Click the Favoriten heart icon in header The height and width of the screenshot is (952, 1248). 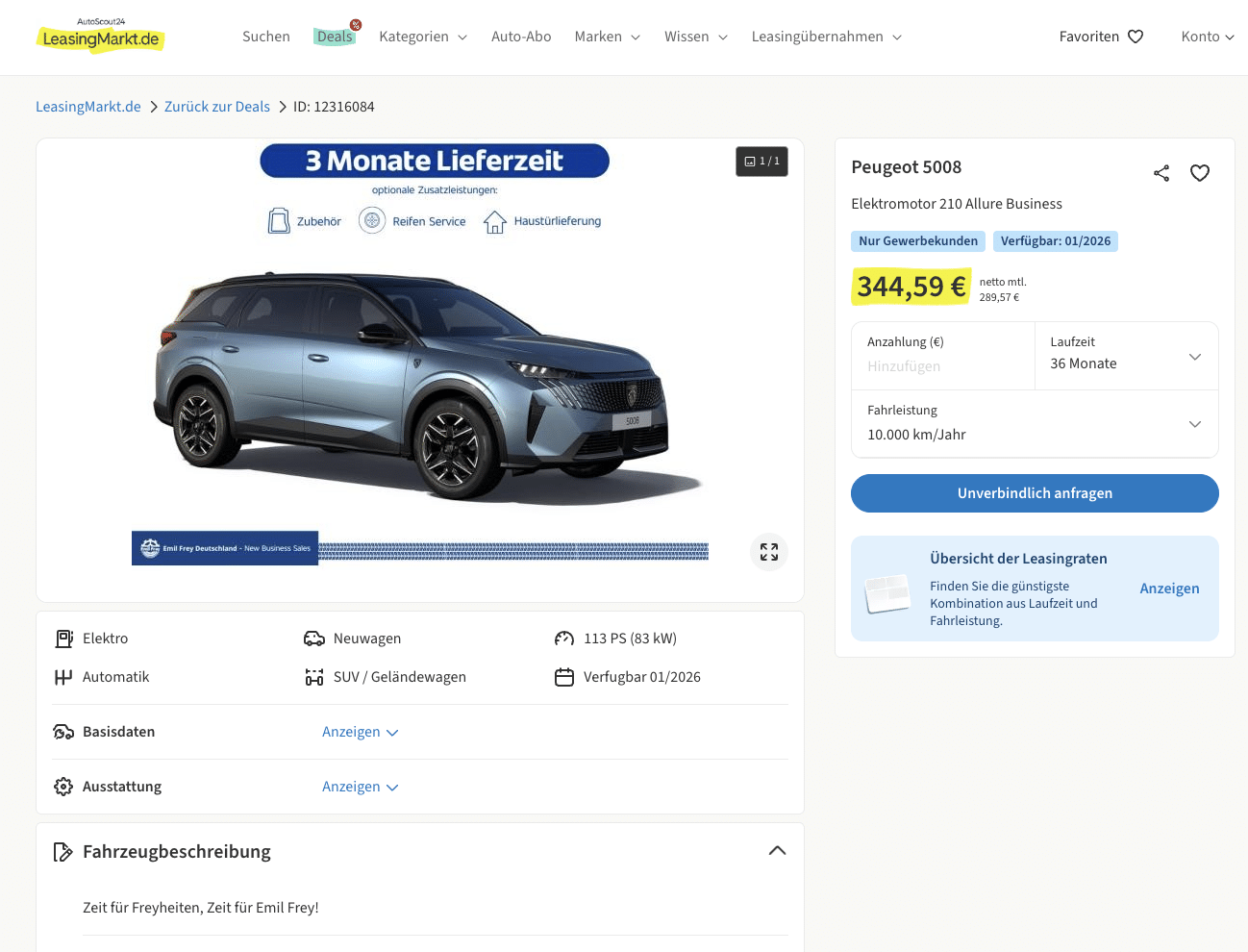click(x=1136, y=37)
